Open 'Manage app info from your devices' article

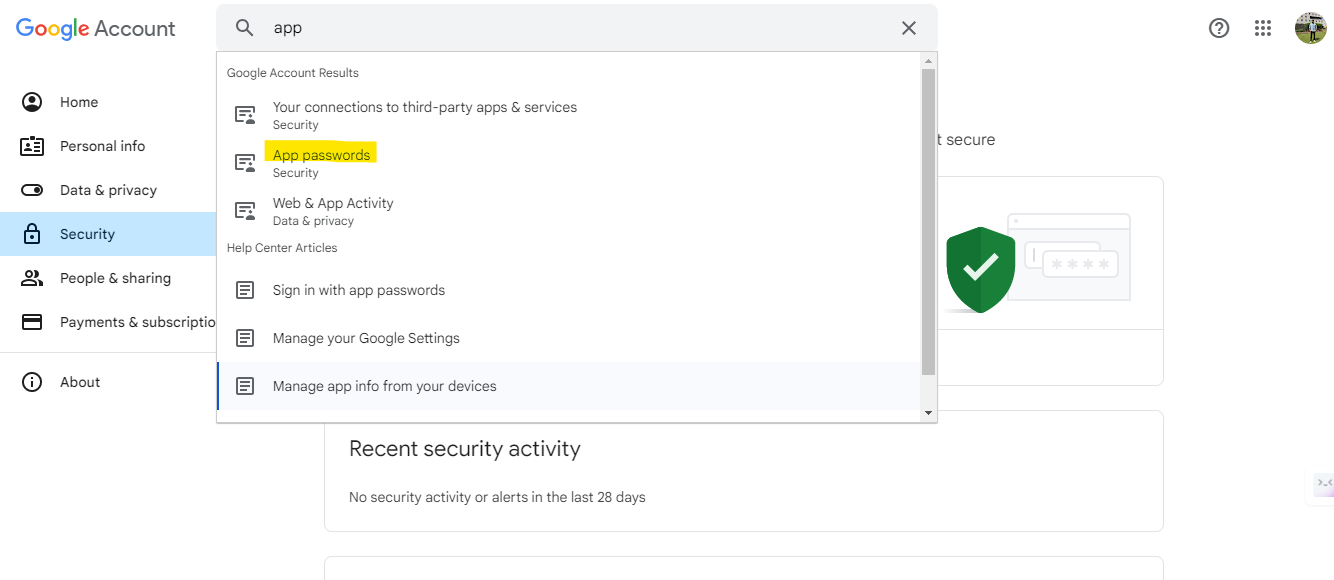click(569, 386)
